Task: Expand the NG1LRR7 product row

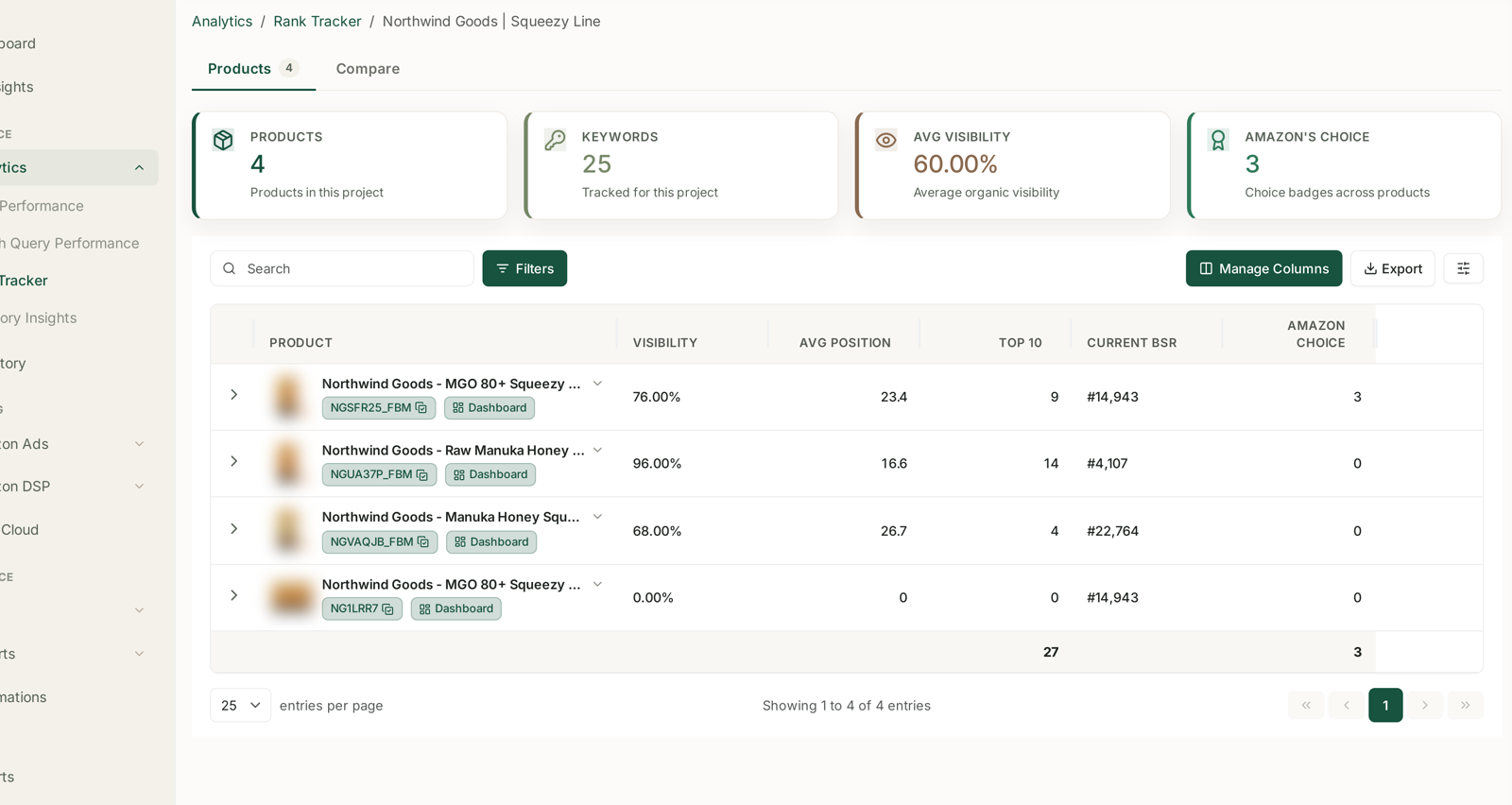Action: point(233,595)
